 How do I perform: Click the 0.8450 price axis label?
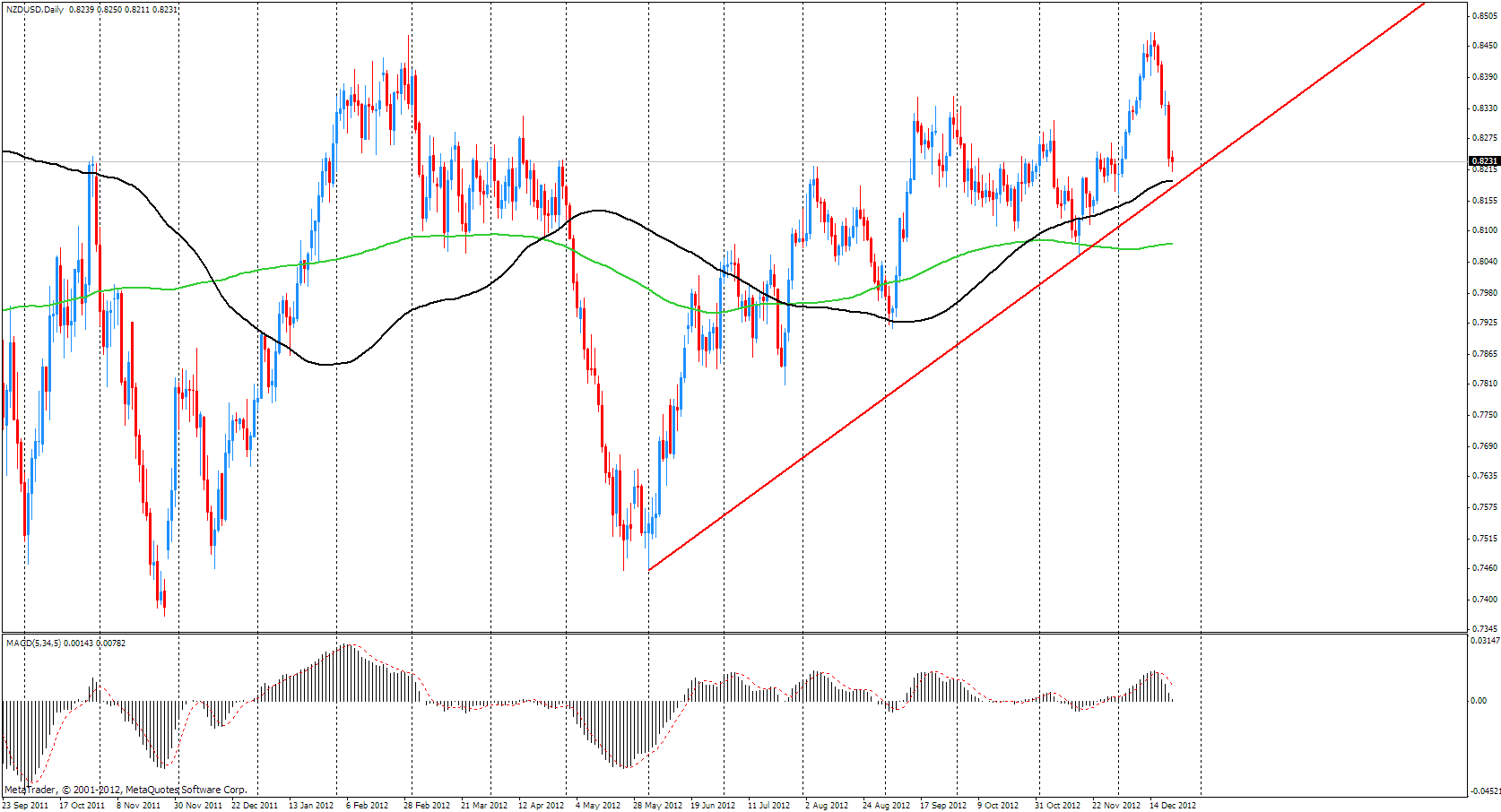click(x=1485, y=46)
